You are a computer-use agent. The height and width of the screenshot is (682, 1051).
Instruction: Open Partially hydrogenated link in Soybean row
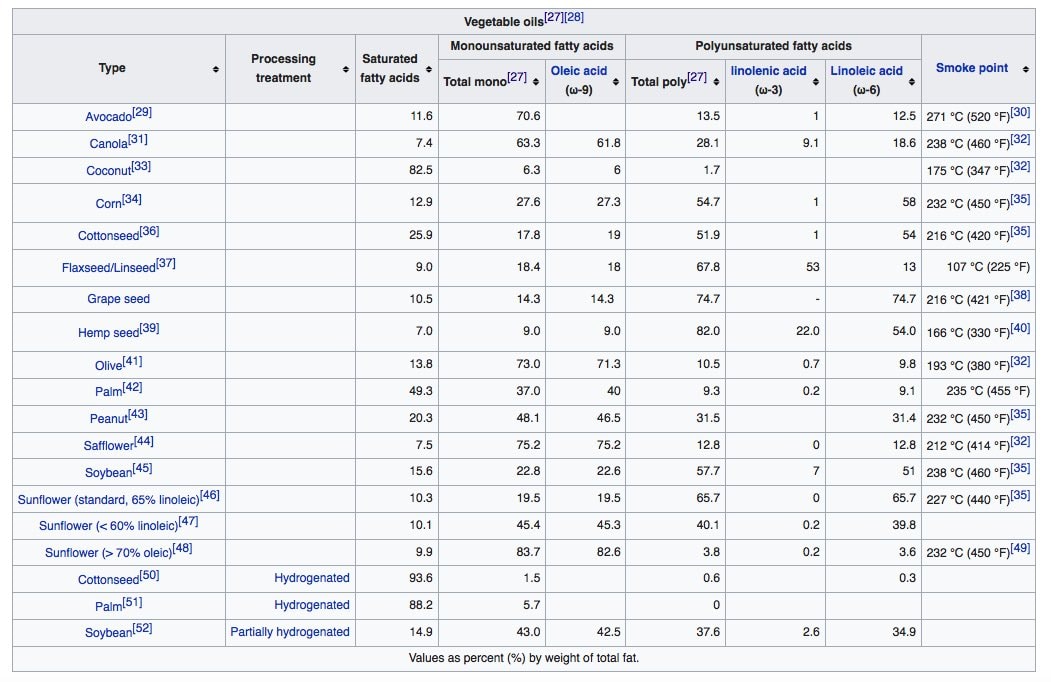point(290,632)
